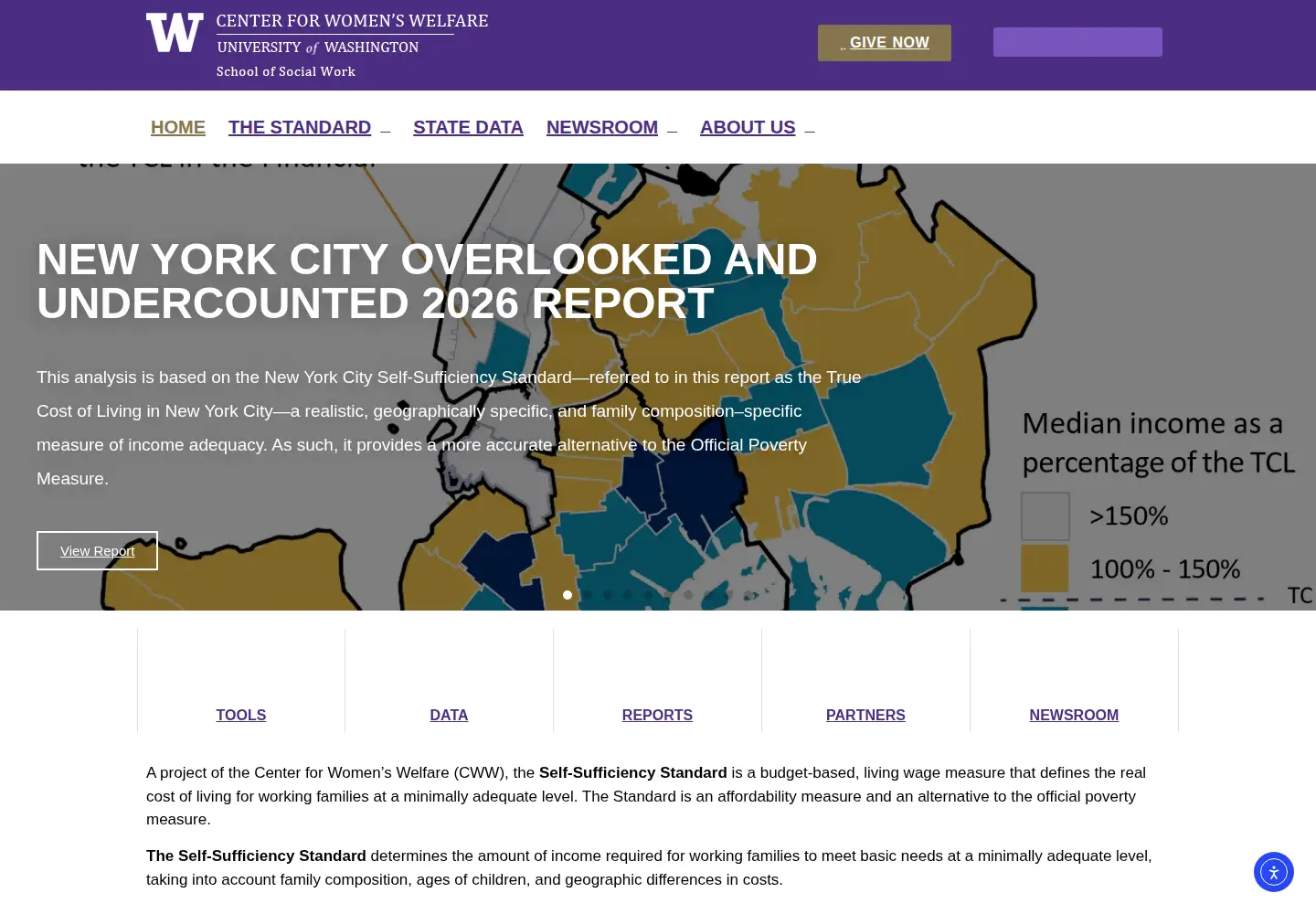Select the first white carousel dot
Viewport: 1316px width, 914px height.
pyautogui.click(x=568, y=595)
